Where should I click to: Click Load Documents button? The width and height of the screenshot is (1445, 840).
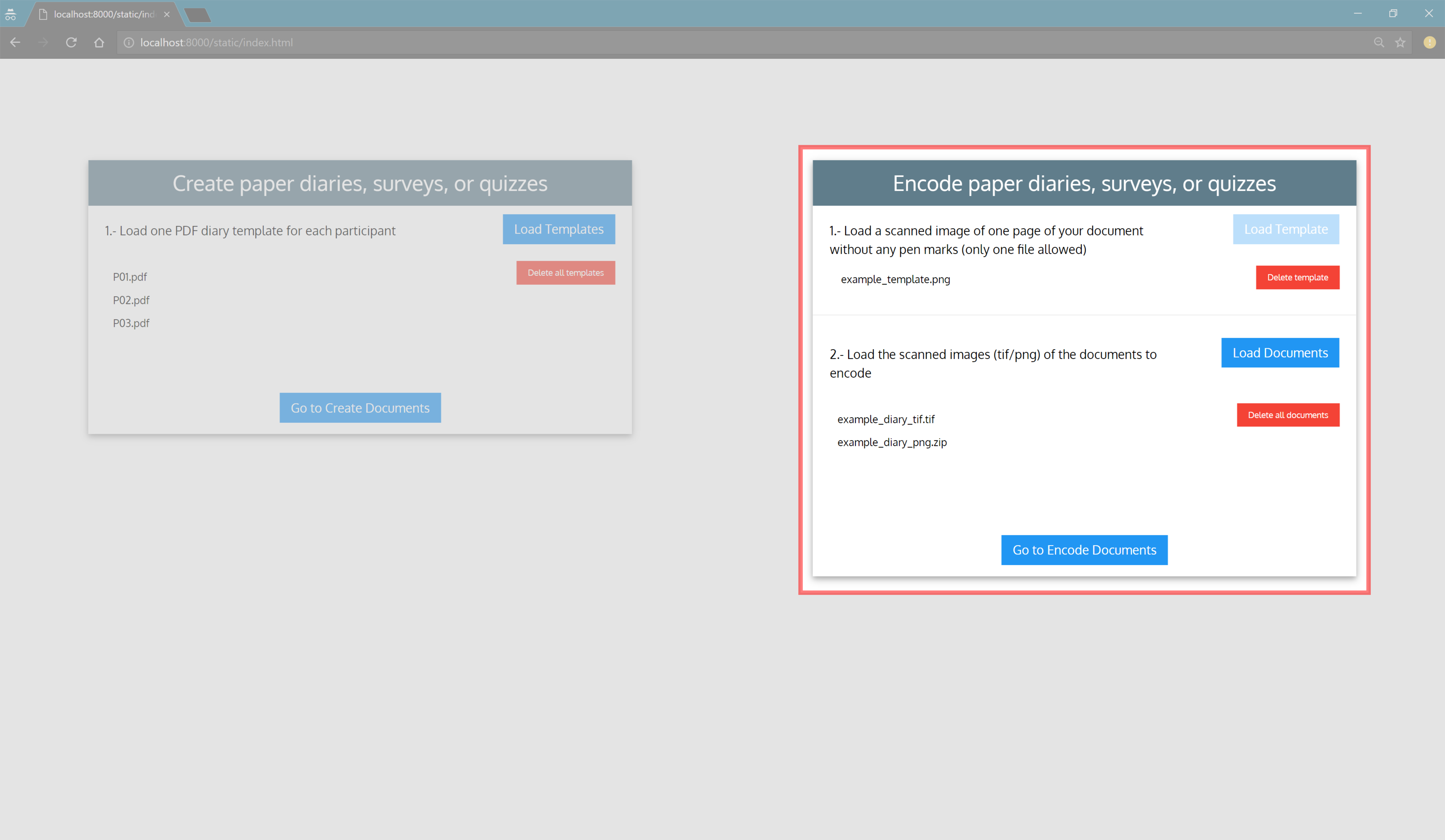tap(1280, 353)
